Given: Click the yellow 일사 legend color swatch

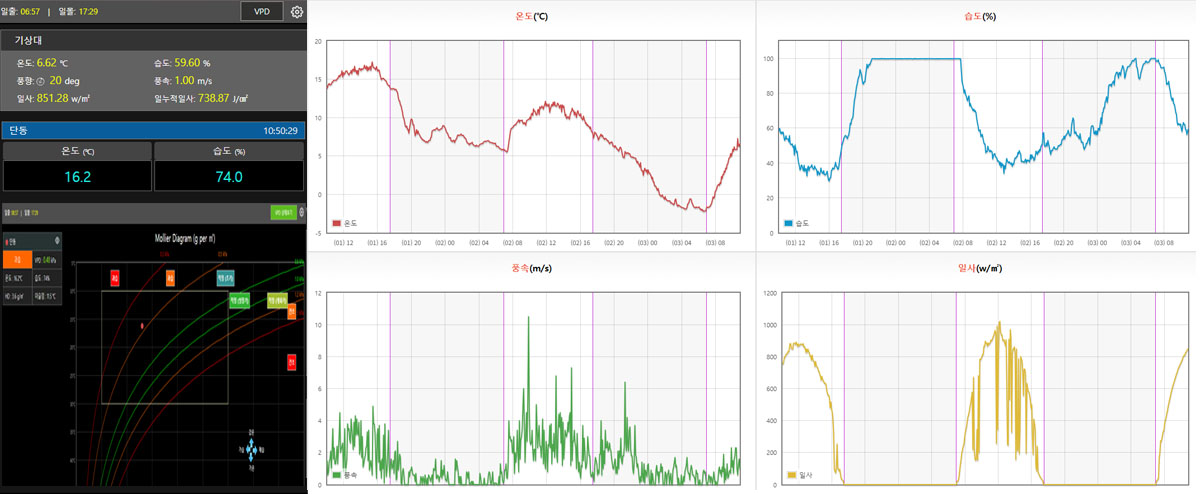Looking at the screenshot, I should (791, 475).
